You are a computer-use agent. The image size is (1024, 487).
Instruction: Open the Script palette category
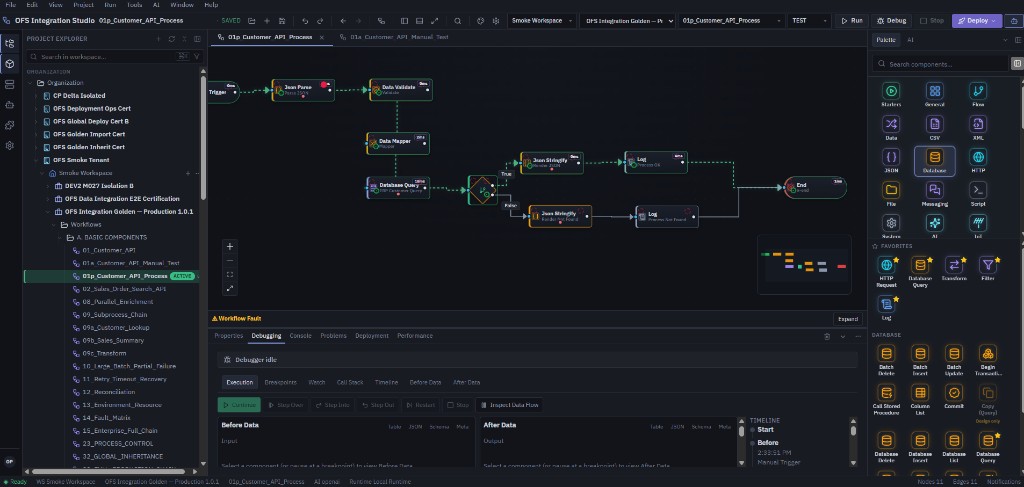coord(978,194)
